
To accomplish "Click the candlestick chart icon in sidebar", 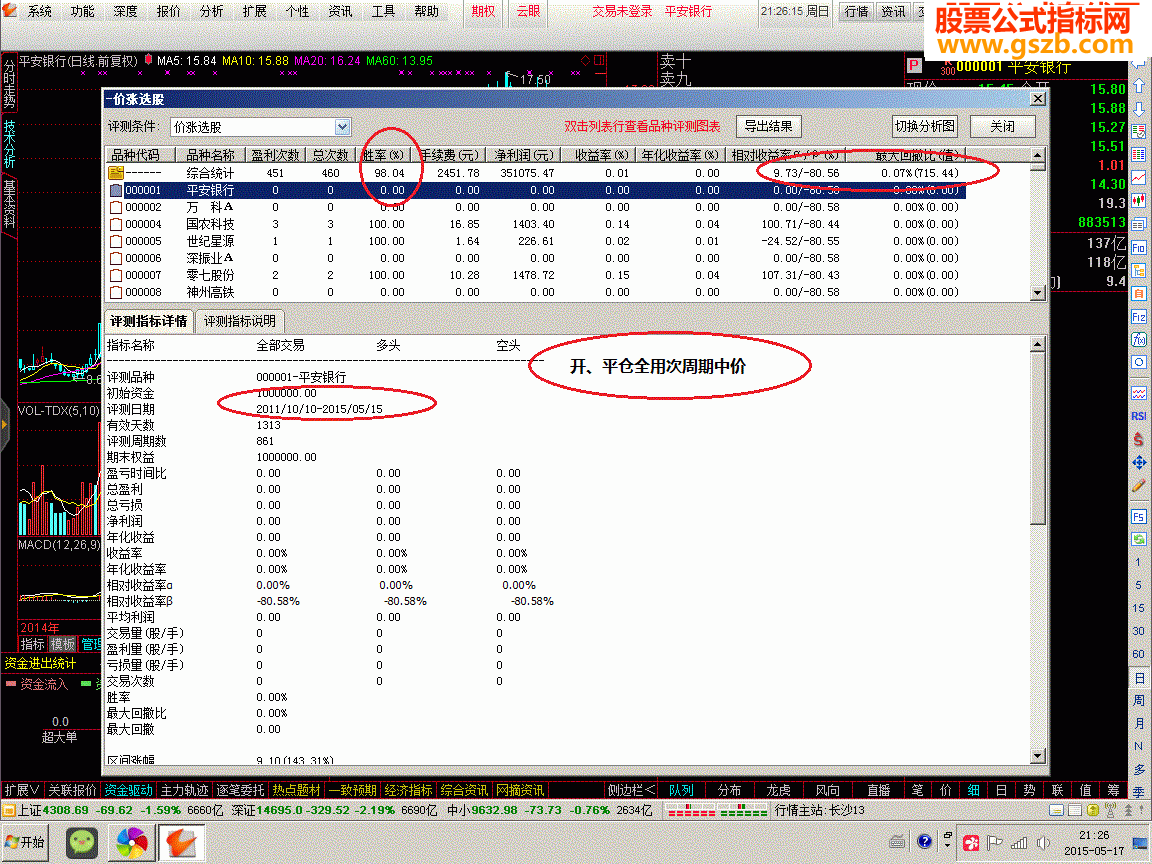I will point(1139,200).
